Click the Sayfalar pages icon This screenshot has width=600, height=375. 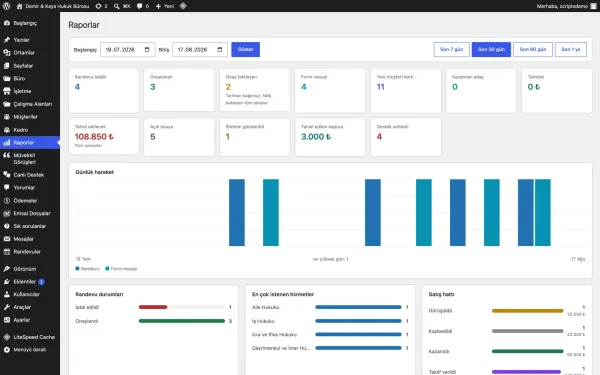pyautogui.click(x=7, y=66)
